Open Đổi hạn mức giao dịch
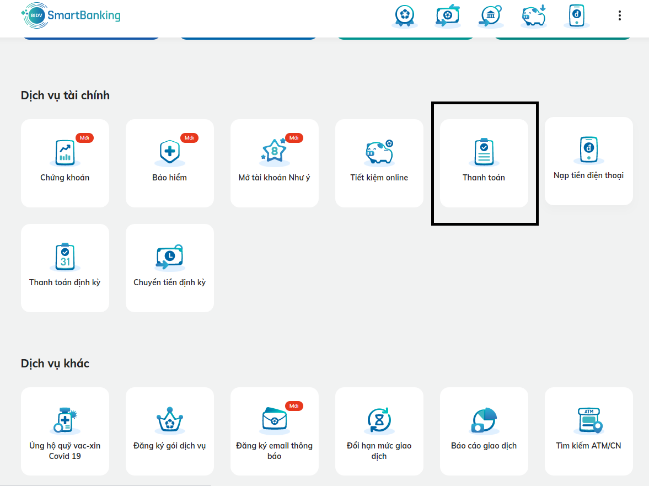Image resolution: width=649 pixels, height=486 pixels. click(x=379, y=431)
